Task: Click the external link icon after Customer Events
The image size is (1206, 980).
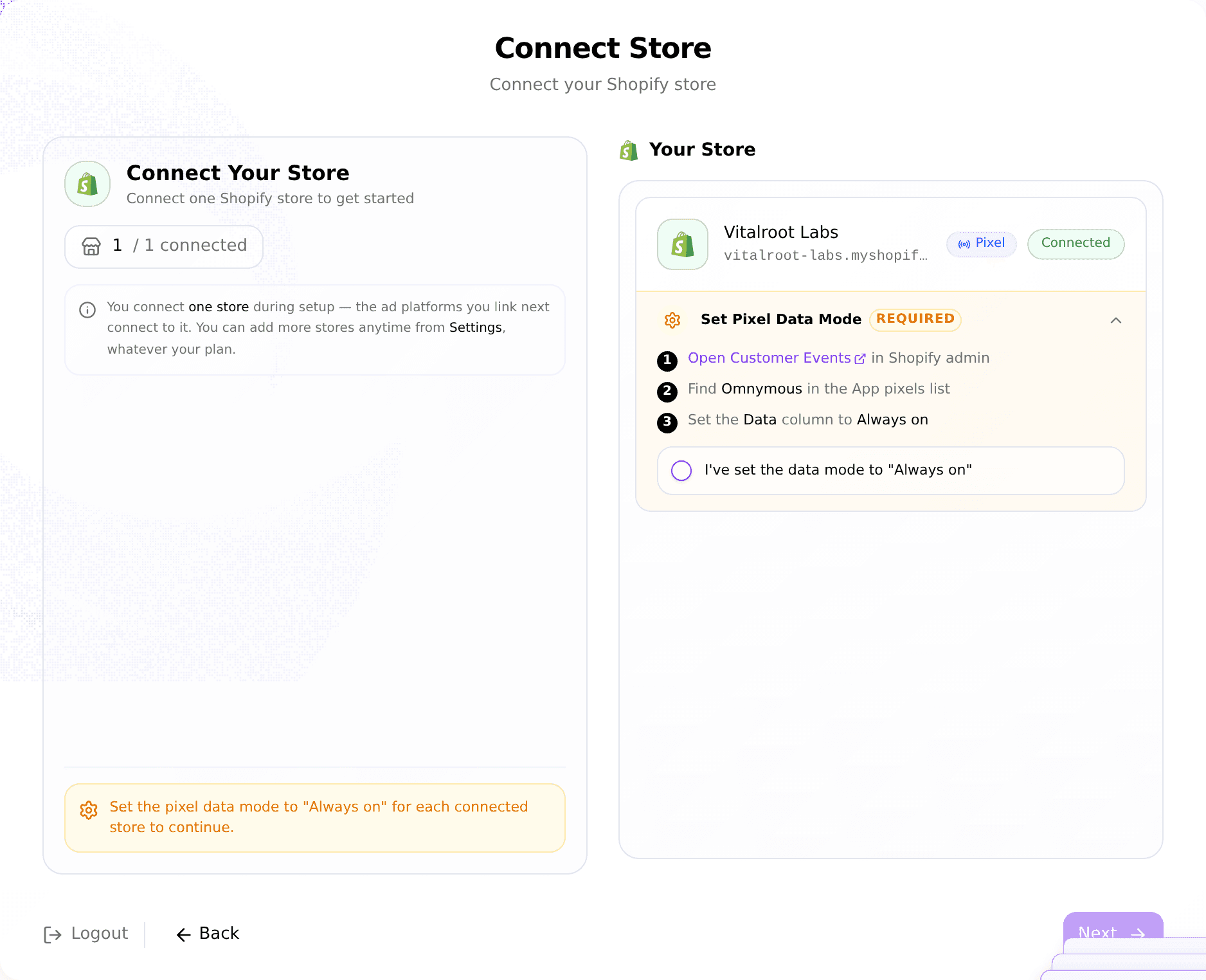Action: (860, 359)
